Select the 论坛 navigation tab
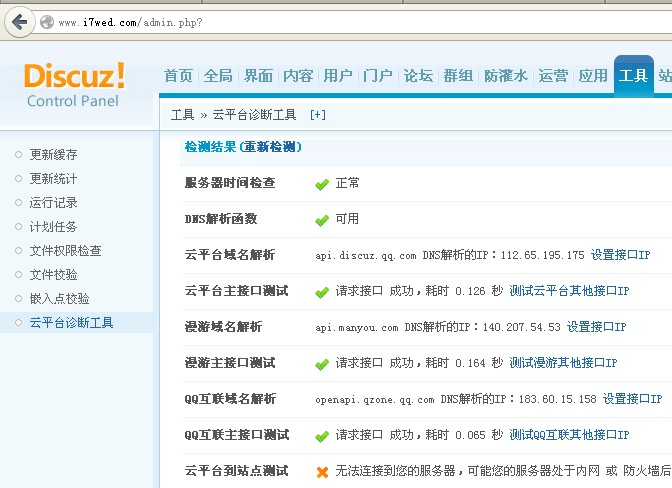This screenshot has height=488, width=672. (418, 76)
